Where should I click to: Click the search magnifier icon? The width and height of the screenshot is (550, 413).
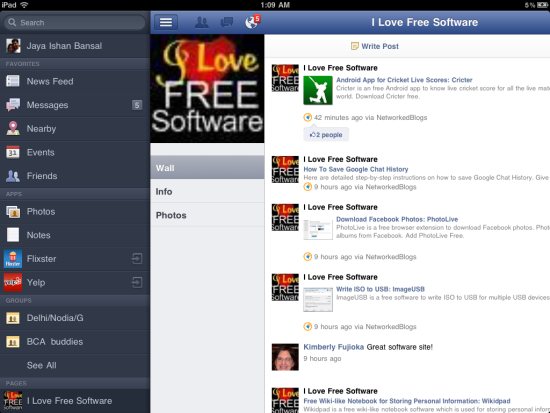click(x=12, y=22)
